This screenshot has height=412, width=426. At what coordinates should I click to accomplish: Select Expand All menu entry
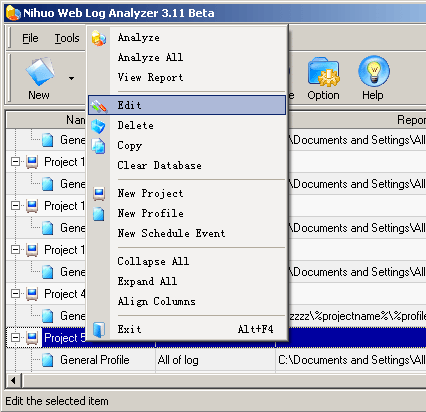click(x=187, y=281)
